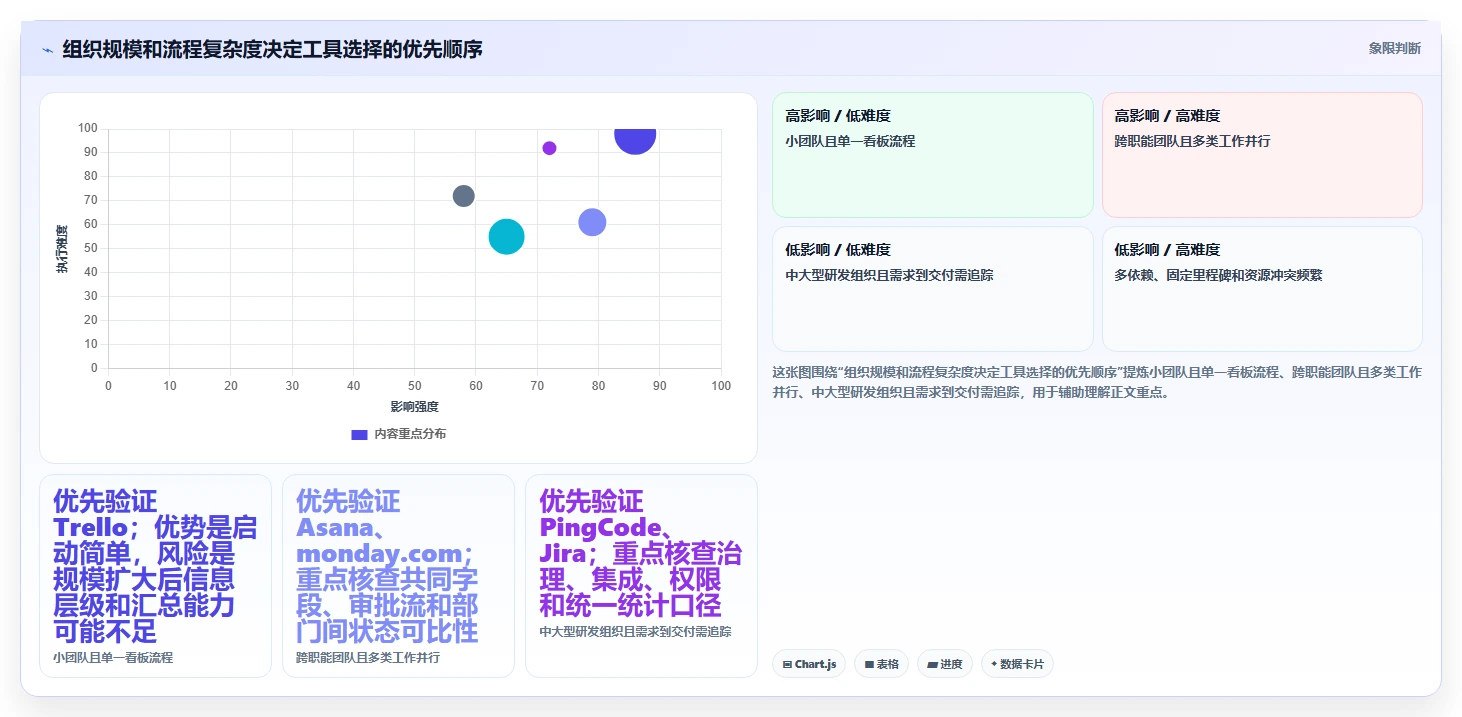Select the 象限判断 label in the header
This screenshot has width=1462, height=717.
pos(1394,49)
